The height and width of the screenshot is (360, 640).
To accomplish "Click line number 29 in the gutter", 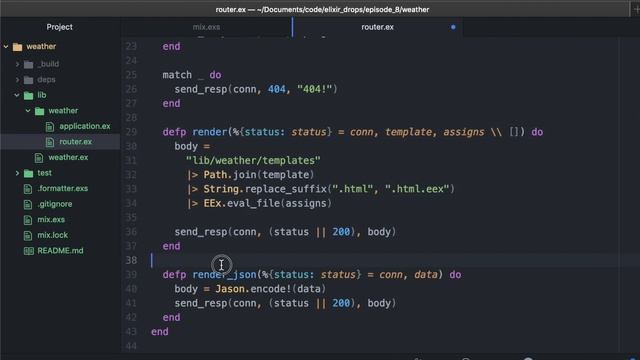I will [131, 132].
